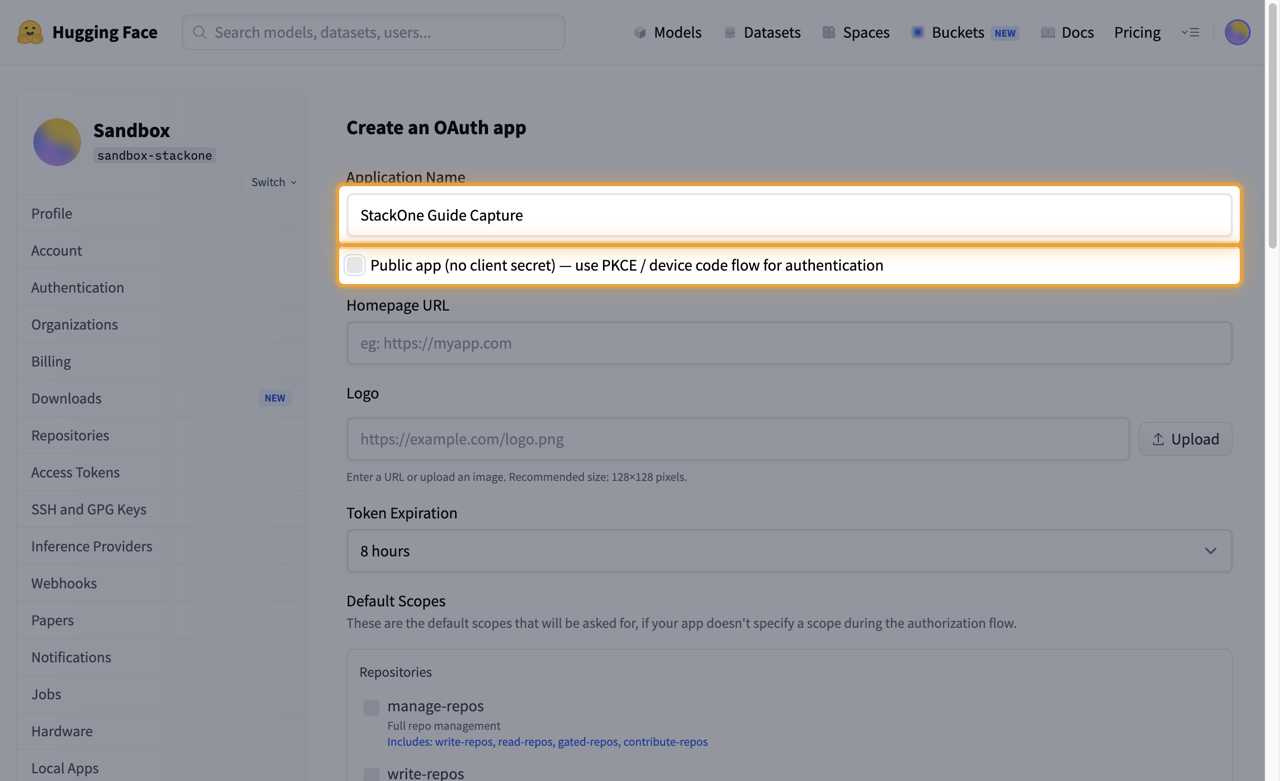
Task: Follow the write-repos link under manage-repos includes
Action: point(464,742)
